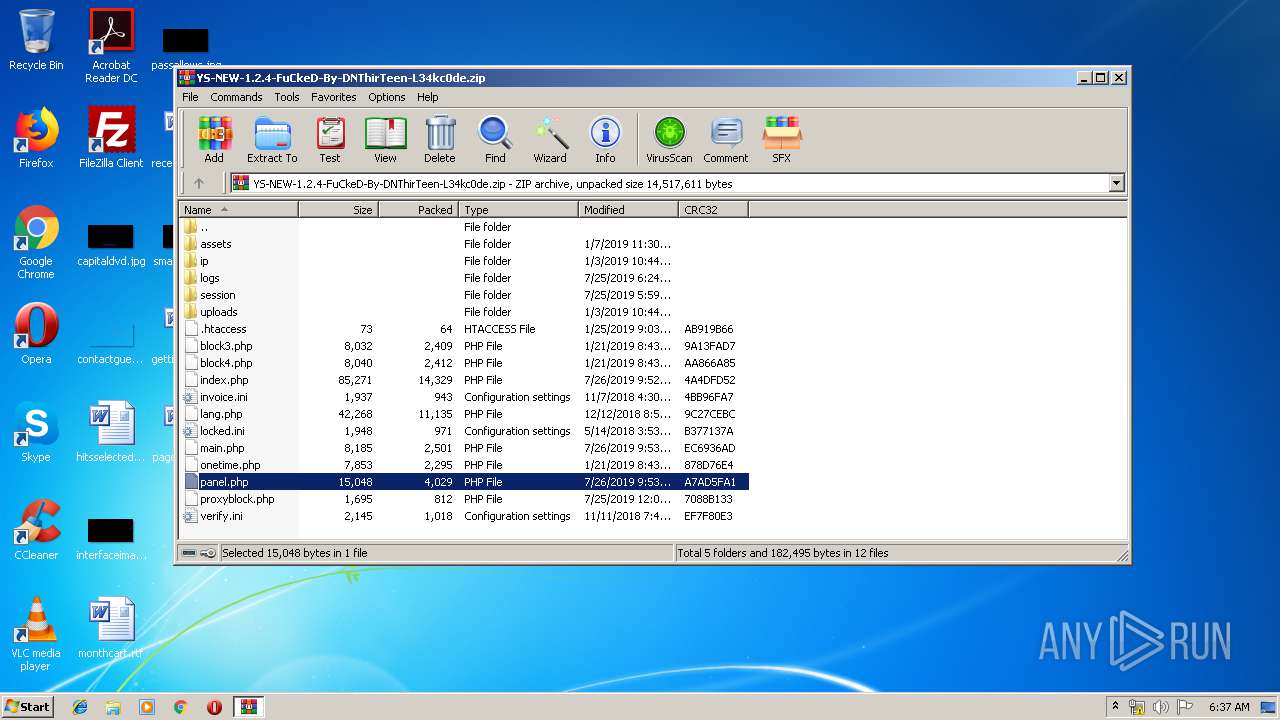Open the Skype desktop icon
Image resolution: width=1280 pixels, height=720 pixels.
[36, 432]
